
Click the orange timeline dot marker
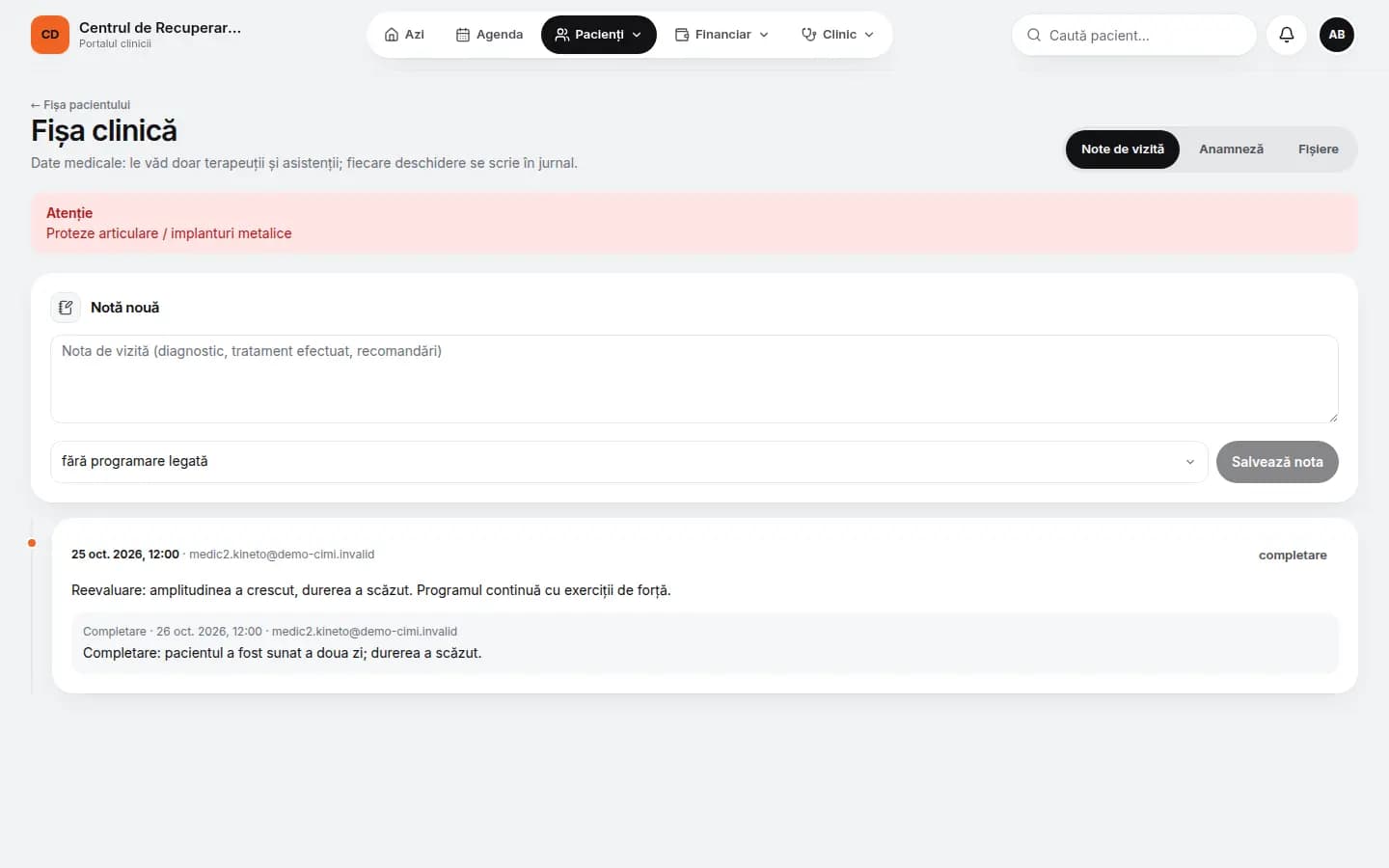[32, 543]
